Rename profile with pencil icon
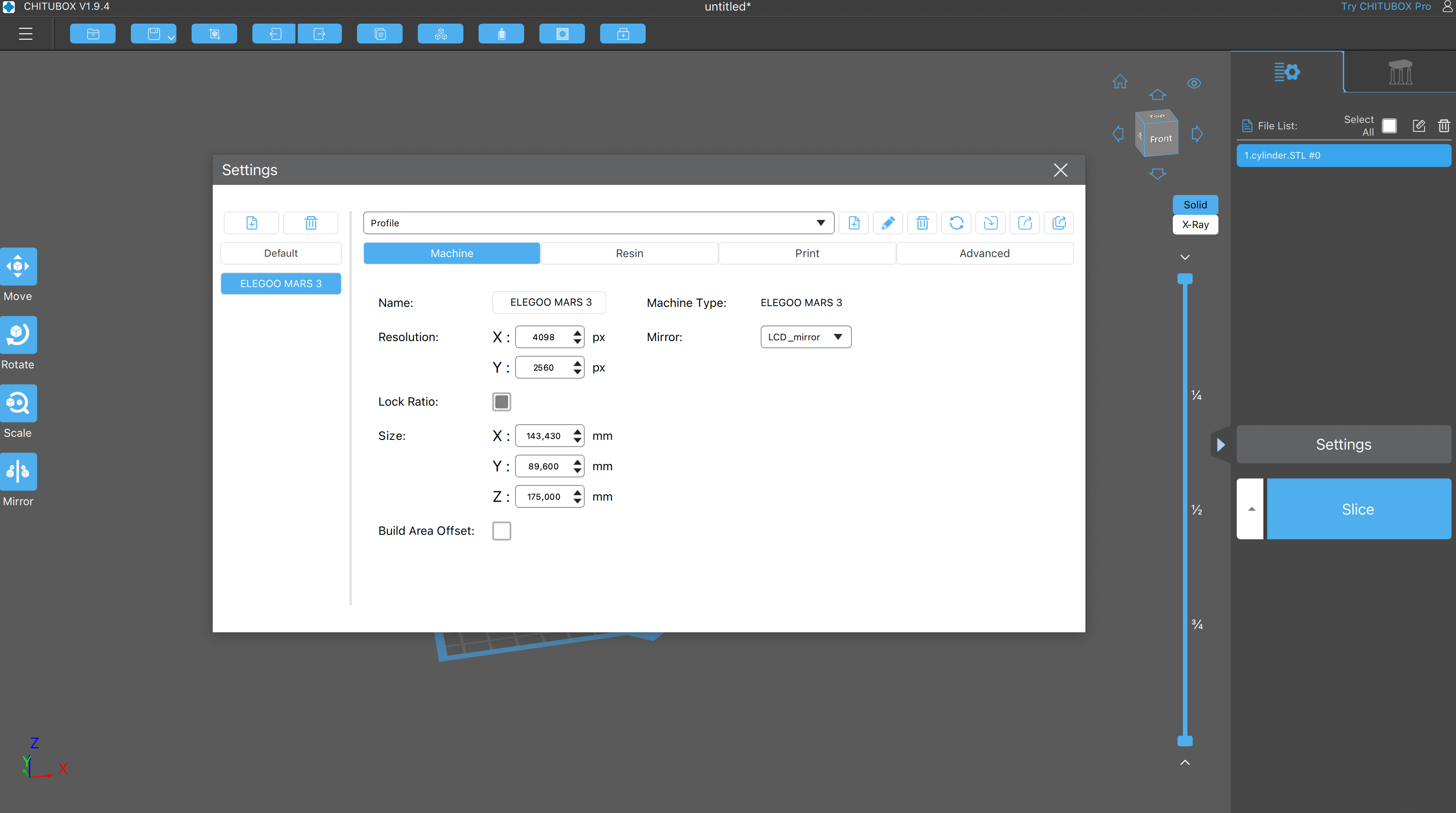Screen dimensions: 1456x813 point(888,223)
